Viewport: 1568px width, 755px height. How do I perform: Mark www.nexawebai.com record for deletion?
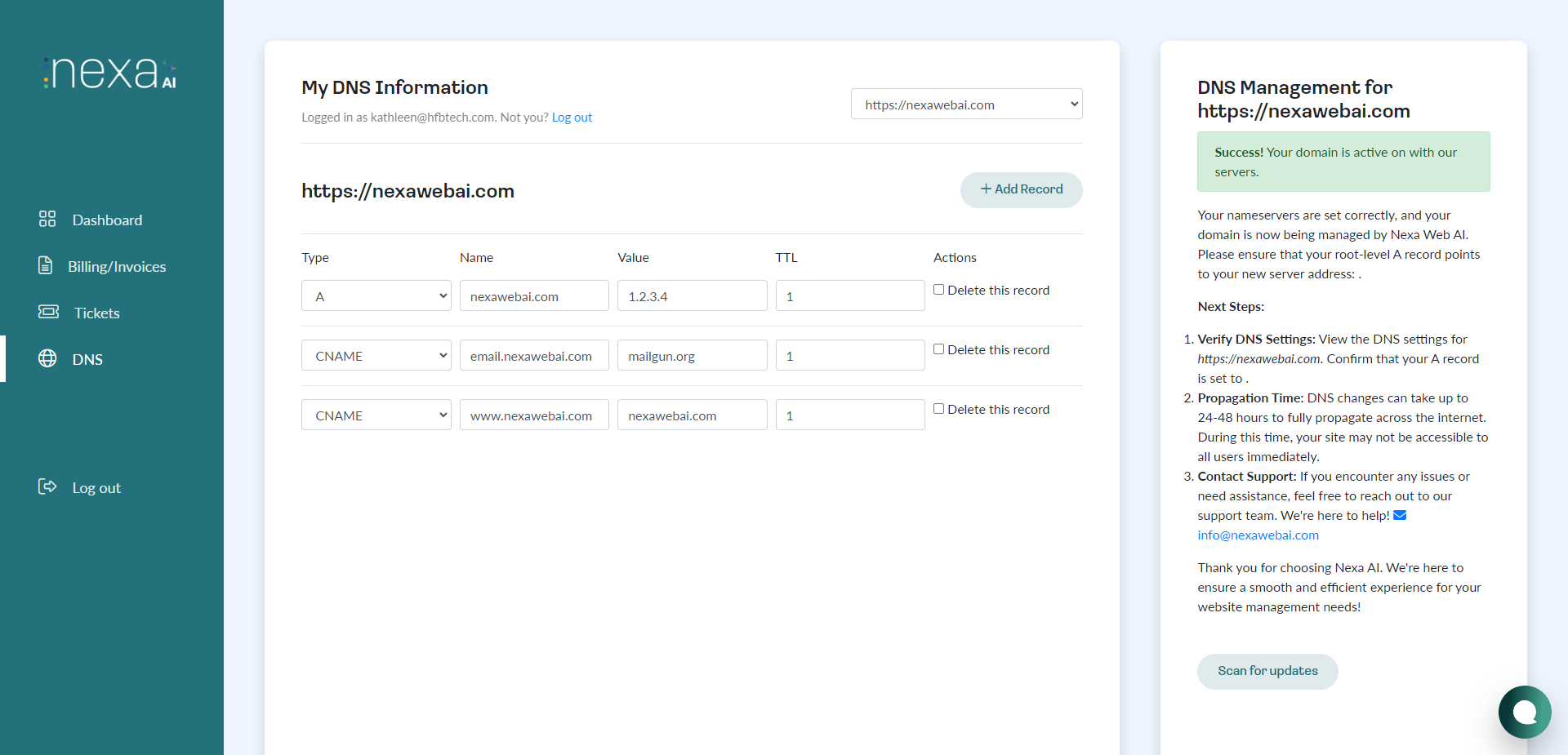[939, 409]
